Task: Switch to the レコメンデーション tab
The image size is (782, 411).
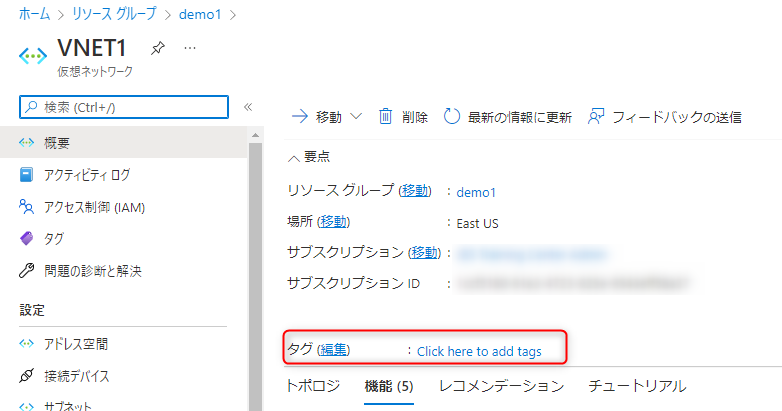Action: 501,386
